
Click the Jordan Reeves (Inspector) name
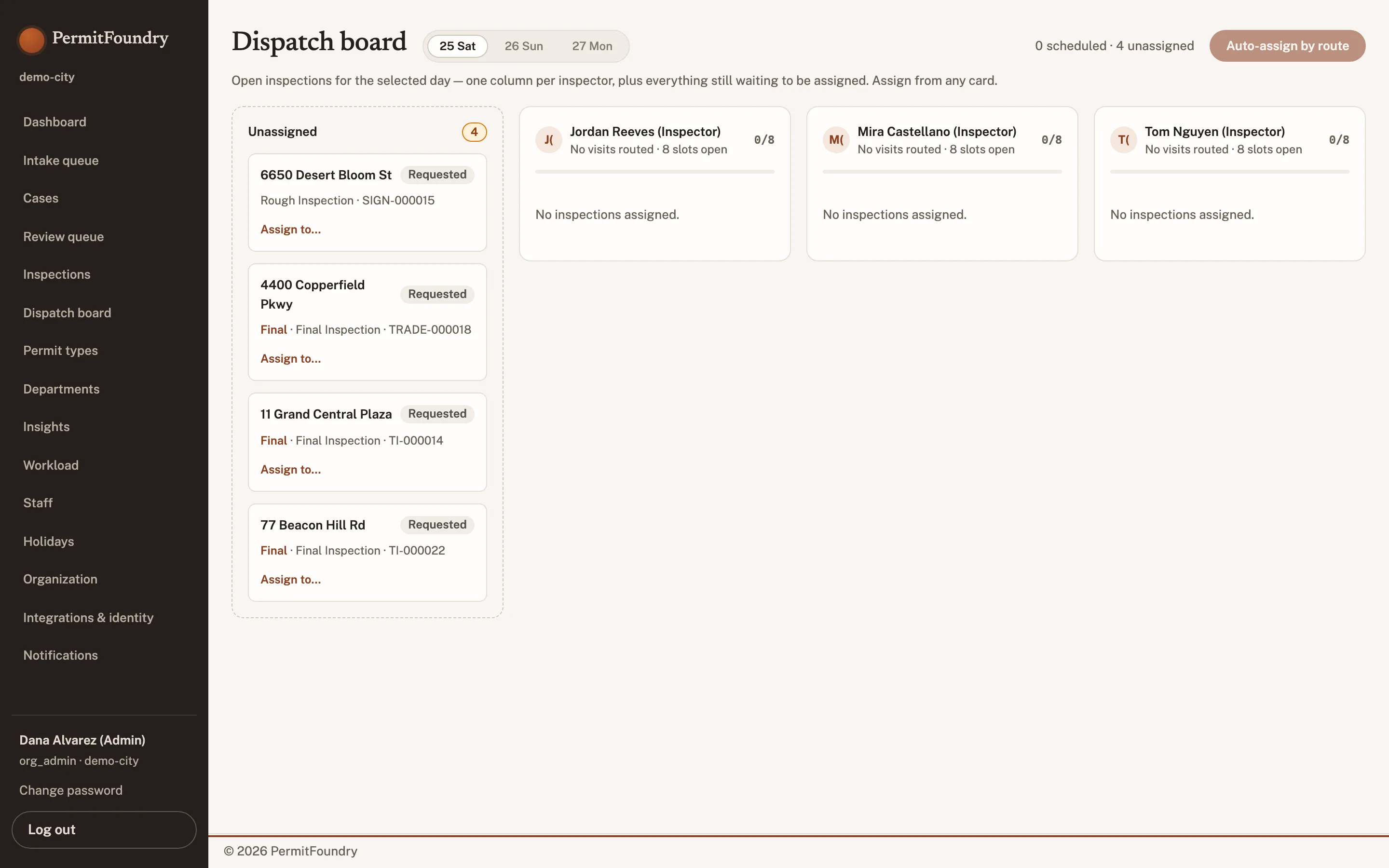click(x=645, y=132)
